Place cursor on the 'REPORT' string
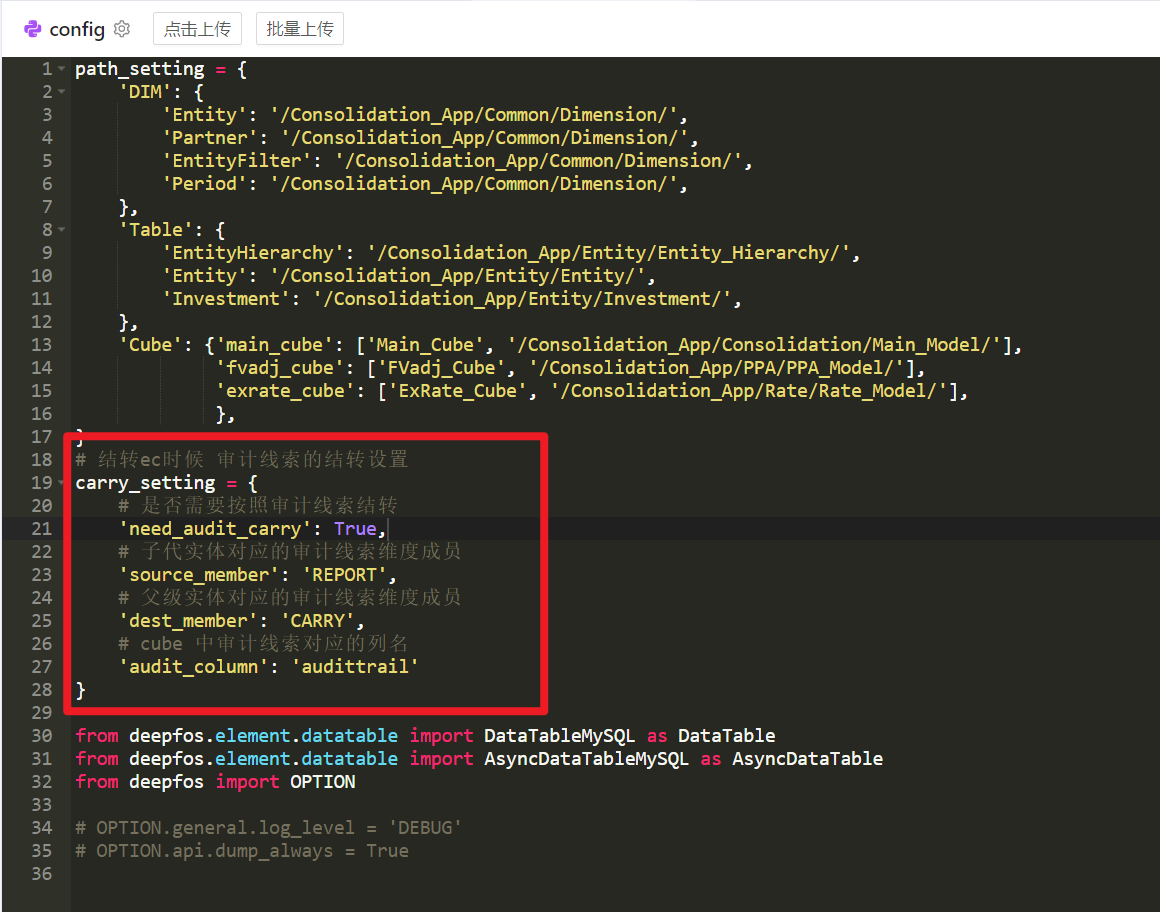The width and height of the screenshot is (1160, 912). pyautogui.click(x=343, y=575)
